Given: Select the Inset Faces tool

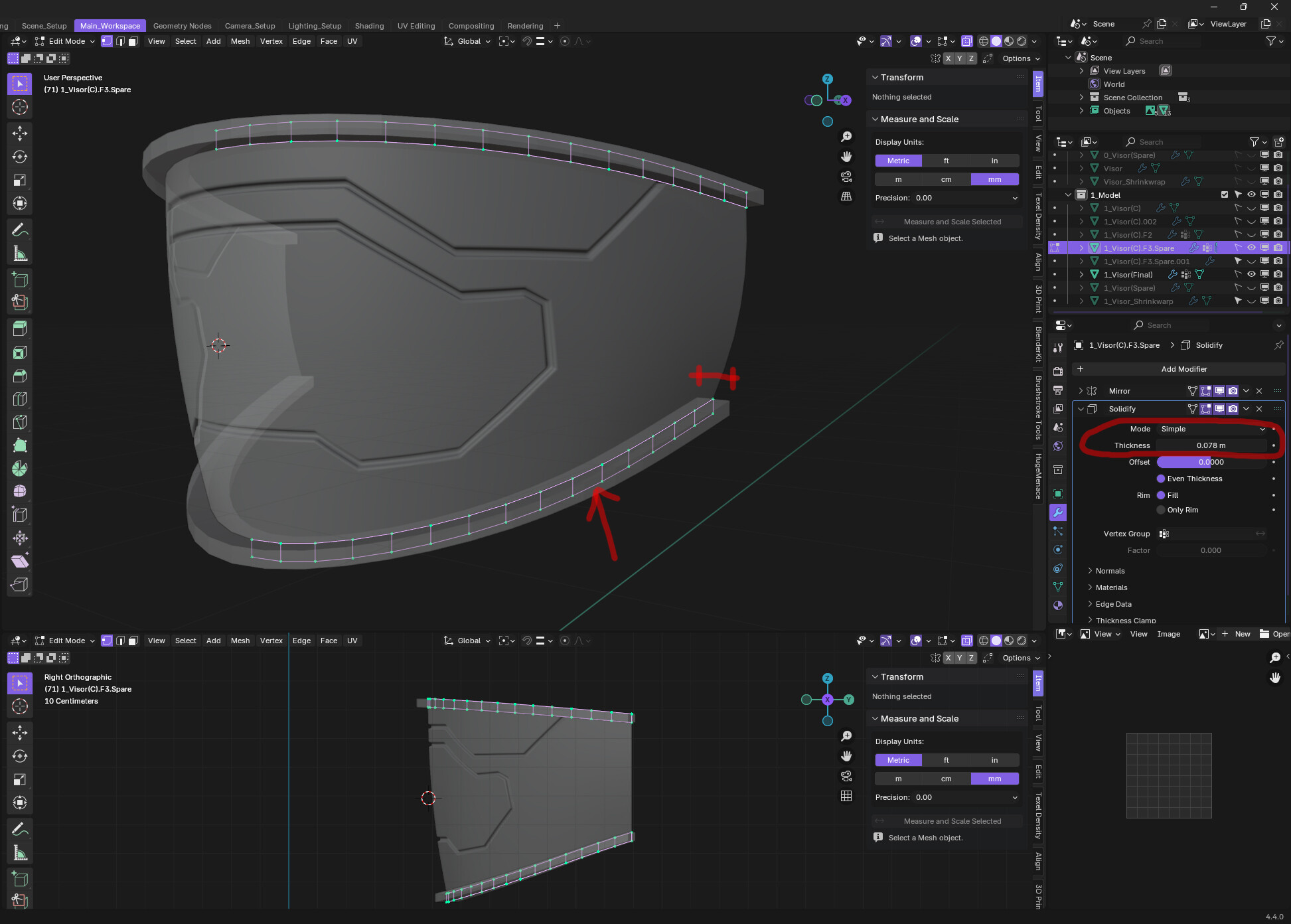Looking at the screenshot, I should [20, 352].
